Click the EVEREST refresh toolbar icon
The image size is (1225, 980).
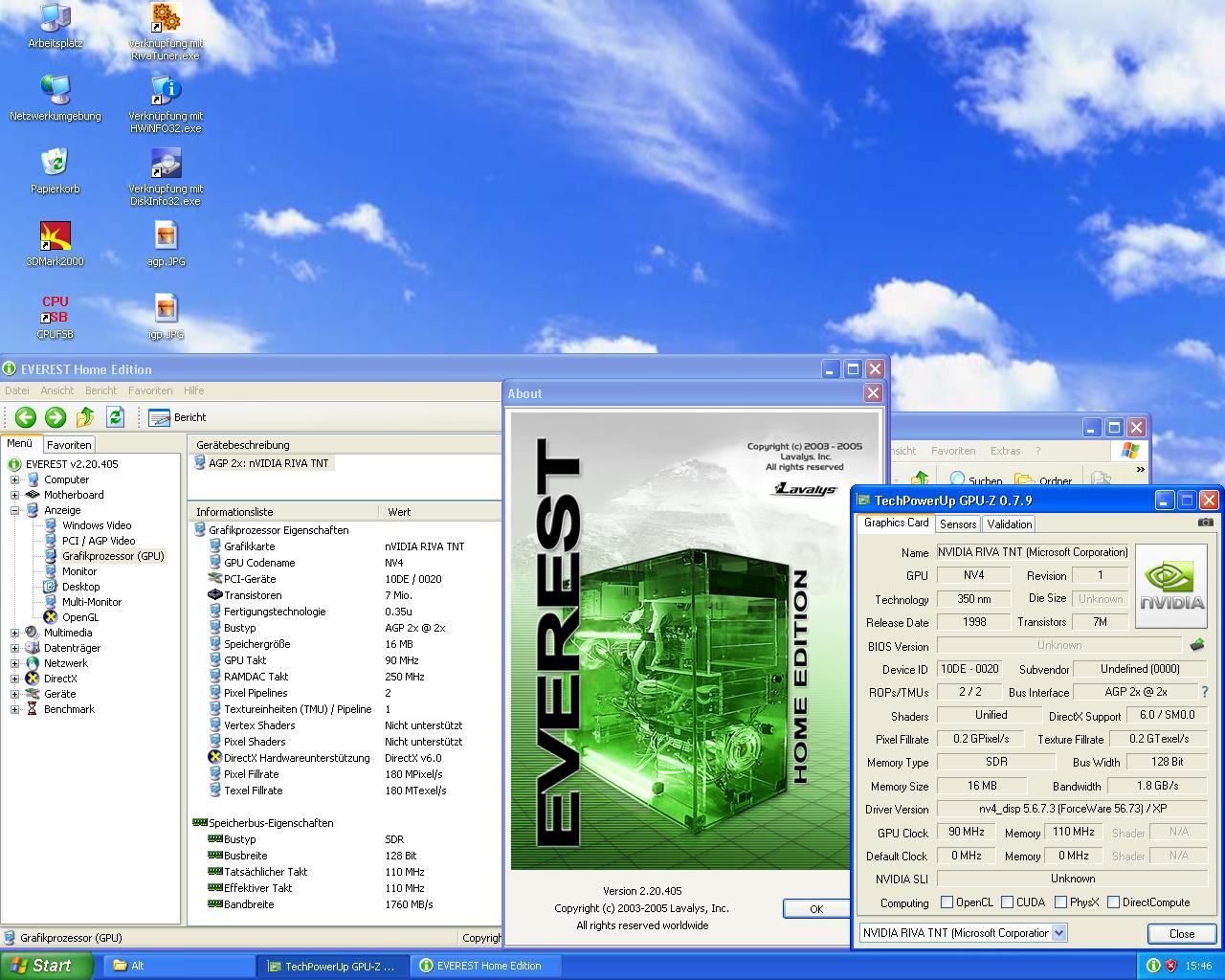(x=116, y=417)
